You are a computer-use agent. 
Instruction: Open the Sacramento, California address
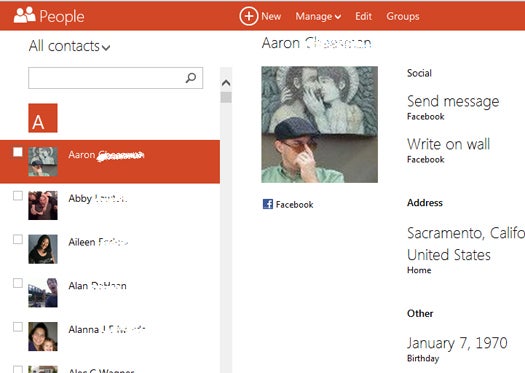pyautogui.click(x=466, y=233)
